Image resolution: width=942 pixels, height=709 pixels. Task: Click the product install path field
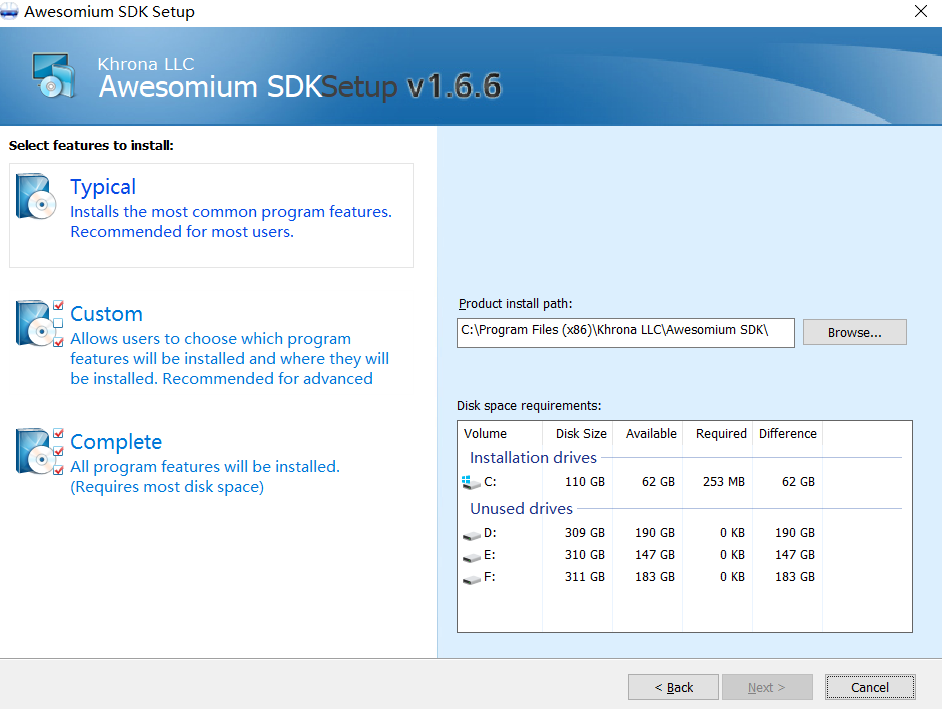(x=625, y=332)
